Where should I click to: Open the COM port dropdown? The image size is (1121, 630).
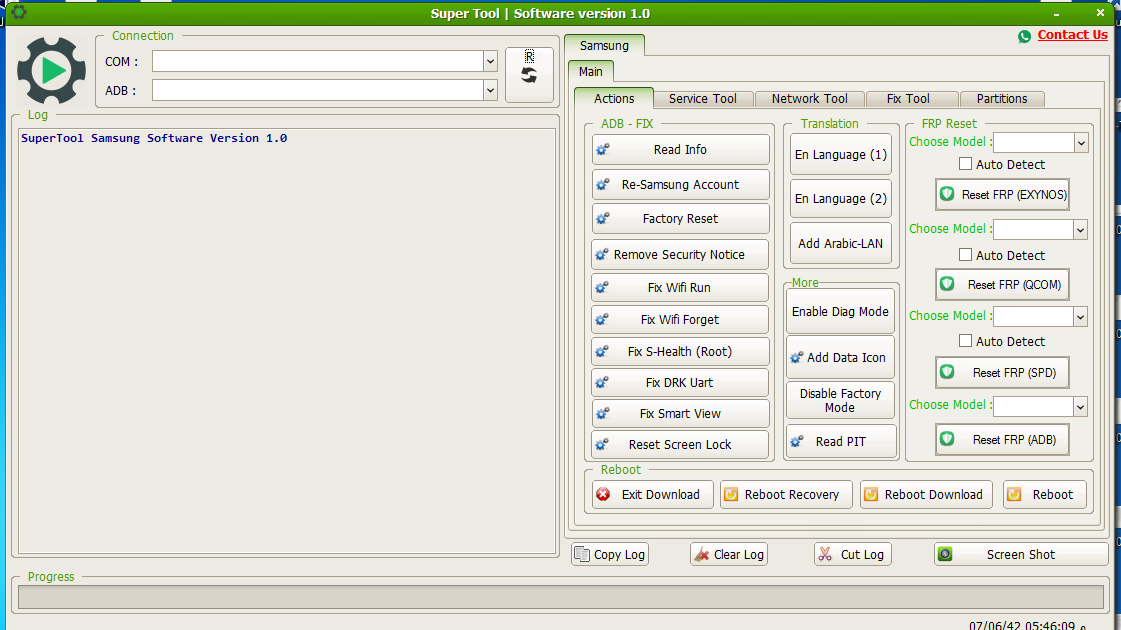490,61
